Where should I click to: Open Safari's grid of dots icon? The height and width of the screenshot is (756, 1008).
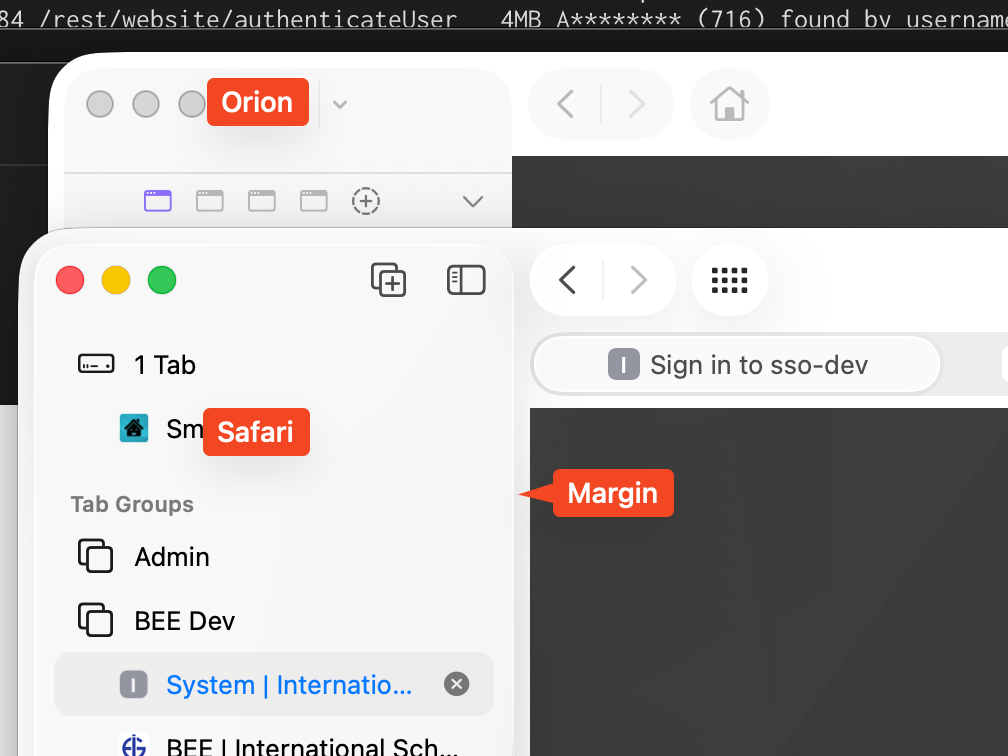[x=729, y=280]
